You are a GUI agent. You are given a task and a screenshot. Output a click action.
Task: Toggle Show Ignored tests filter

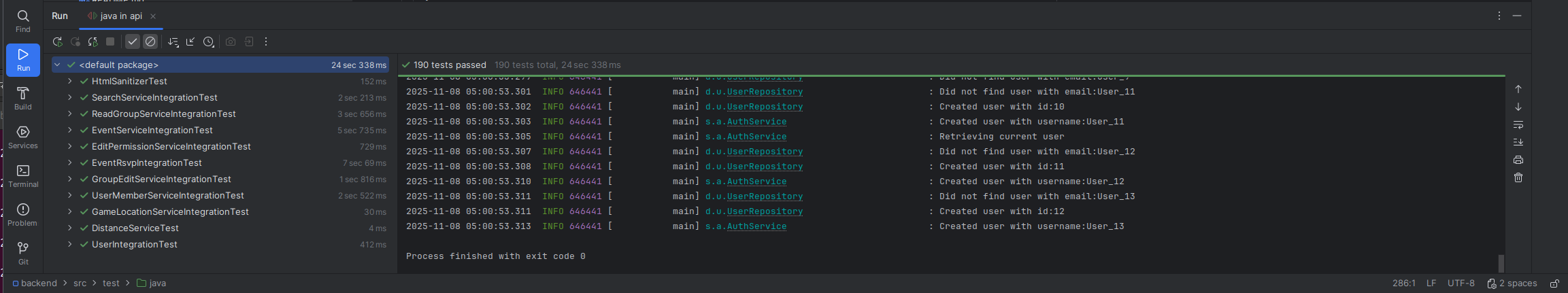coord(150,42)
